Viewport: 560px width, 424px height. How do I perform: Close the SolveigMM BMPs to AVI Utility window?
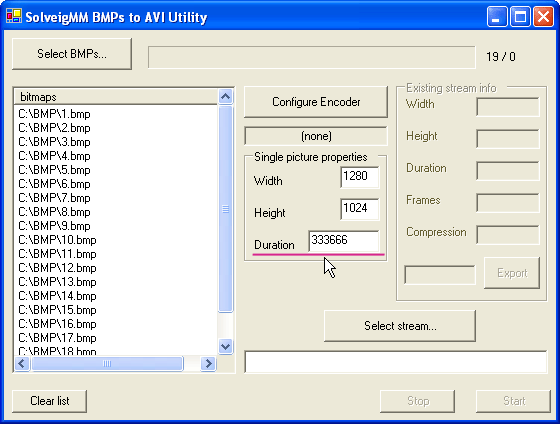[x=543, y=16]
